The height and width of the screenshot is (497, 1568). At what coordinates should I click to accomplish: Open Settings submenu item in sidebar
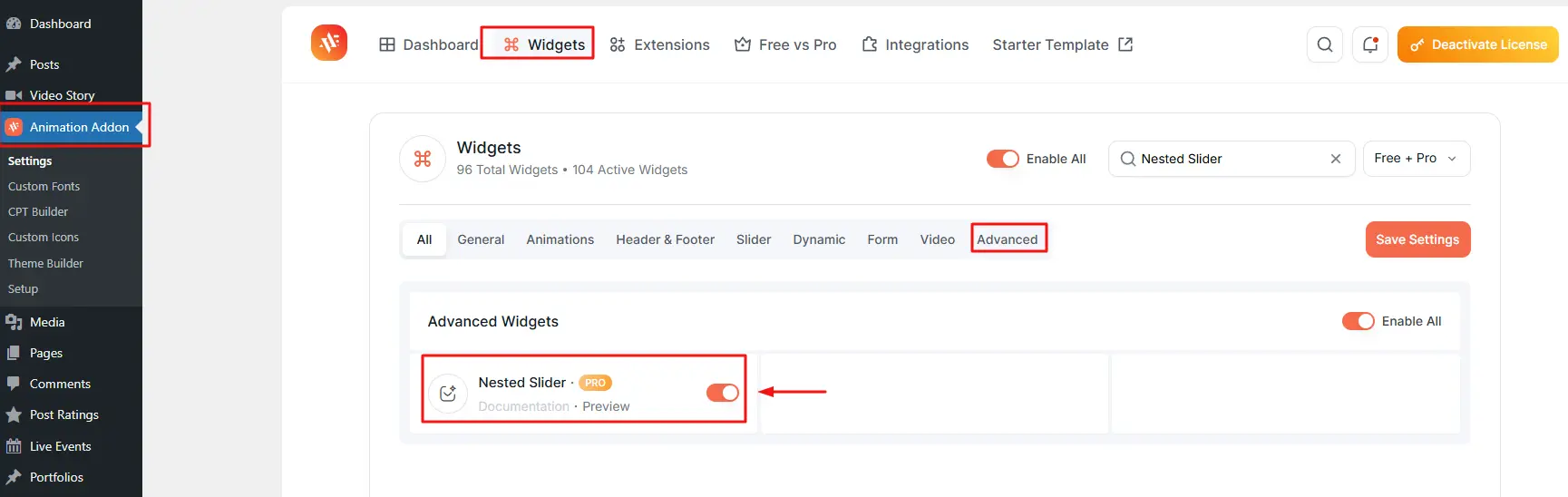(x=30, y=161)
